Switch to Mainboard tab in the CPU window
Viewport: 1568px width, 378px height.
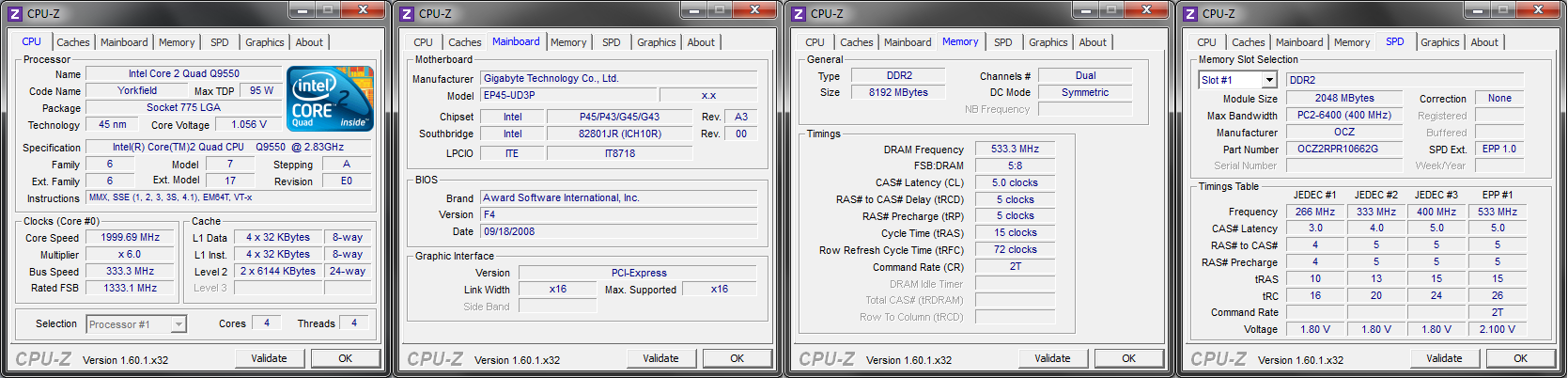[124, 42]
